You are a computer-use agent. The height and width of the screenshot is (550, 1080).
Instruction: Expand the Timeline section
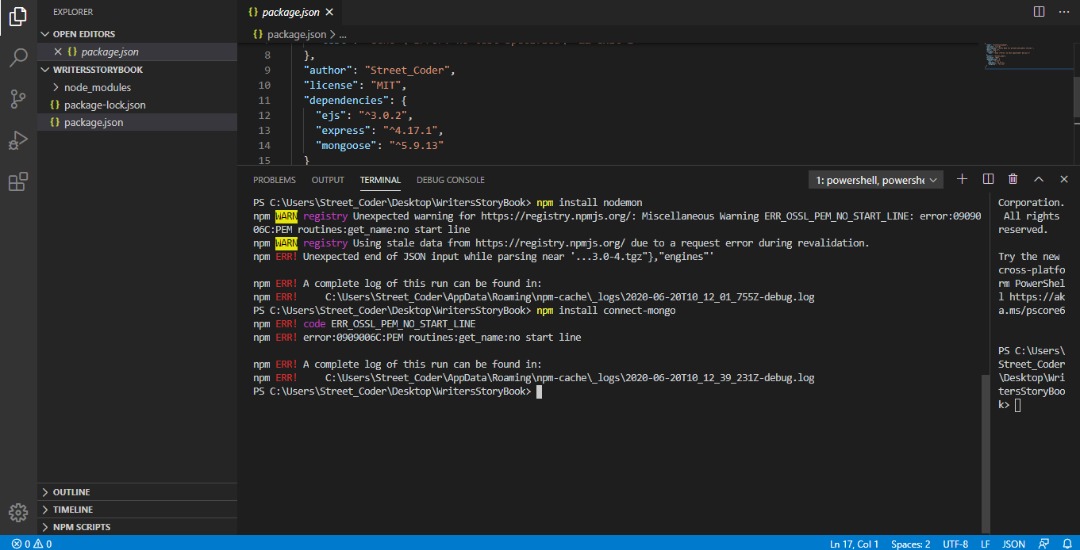[137, 509]
